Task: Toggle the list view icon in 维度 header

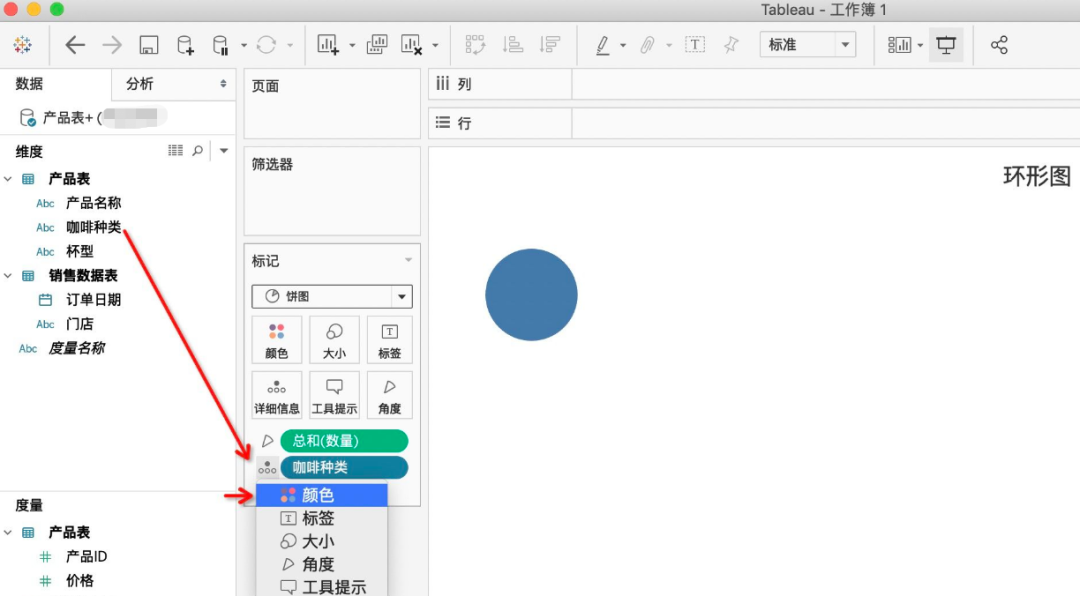Action: [176, 151]
